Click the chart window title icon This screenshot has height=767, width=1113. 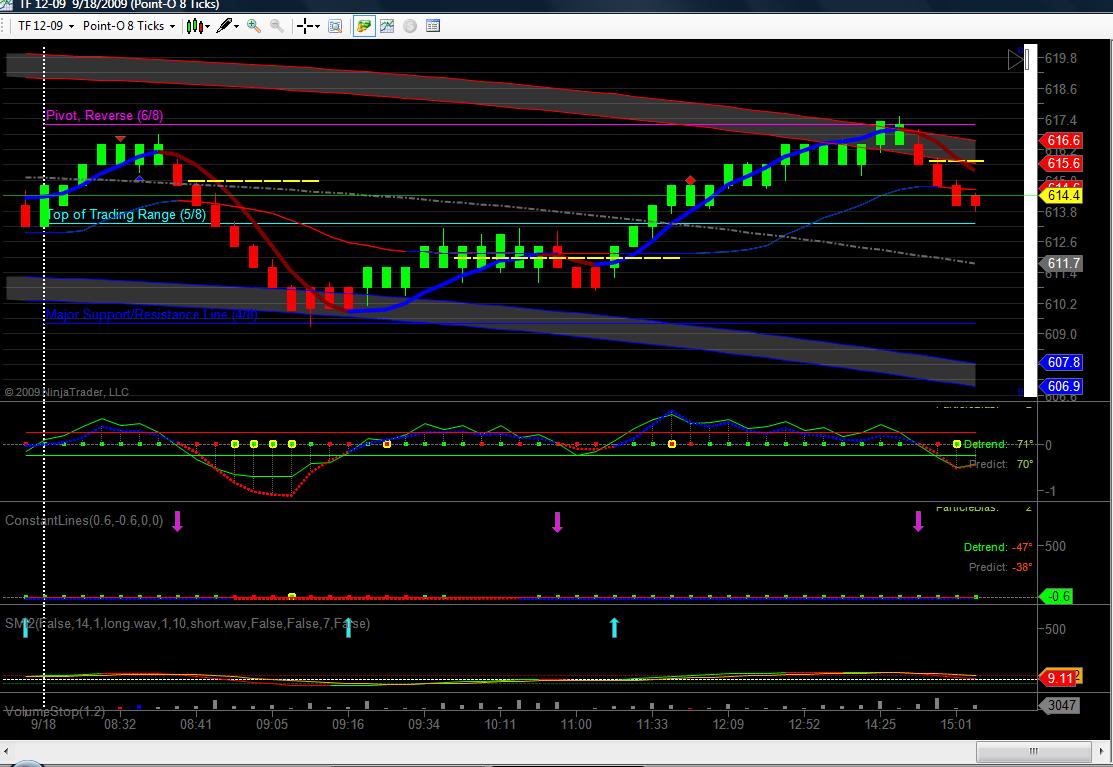6,5
